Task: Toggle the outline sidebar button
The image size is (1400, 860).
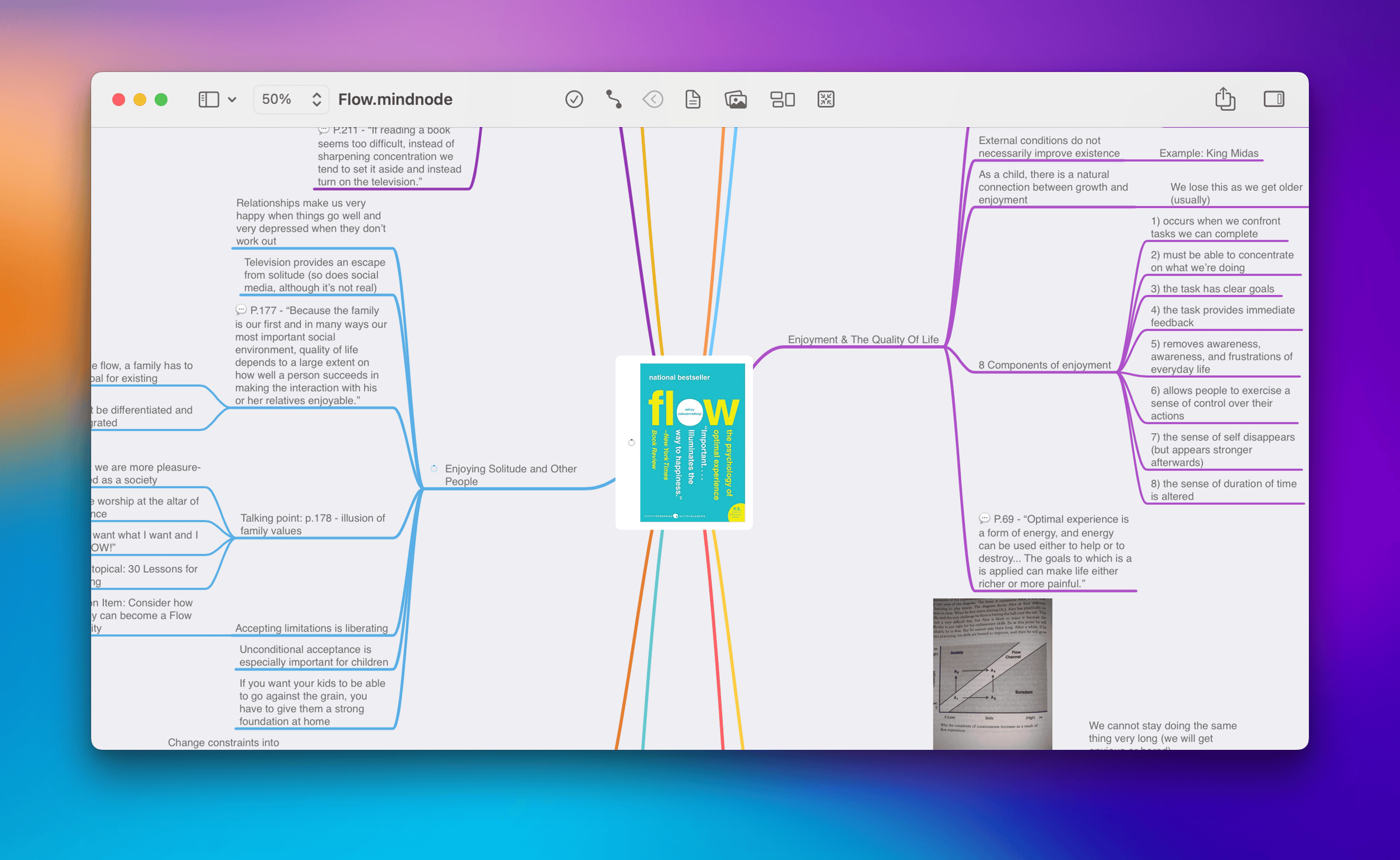Action: click(x=208, y=99)
